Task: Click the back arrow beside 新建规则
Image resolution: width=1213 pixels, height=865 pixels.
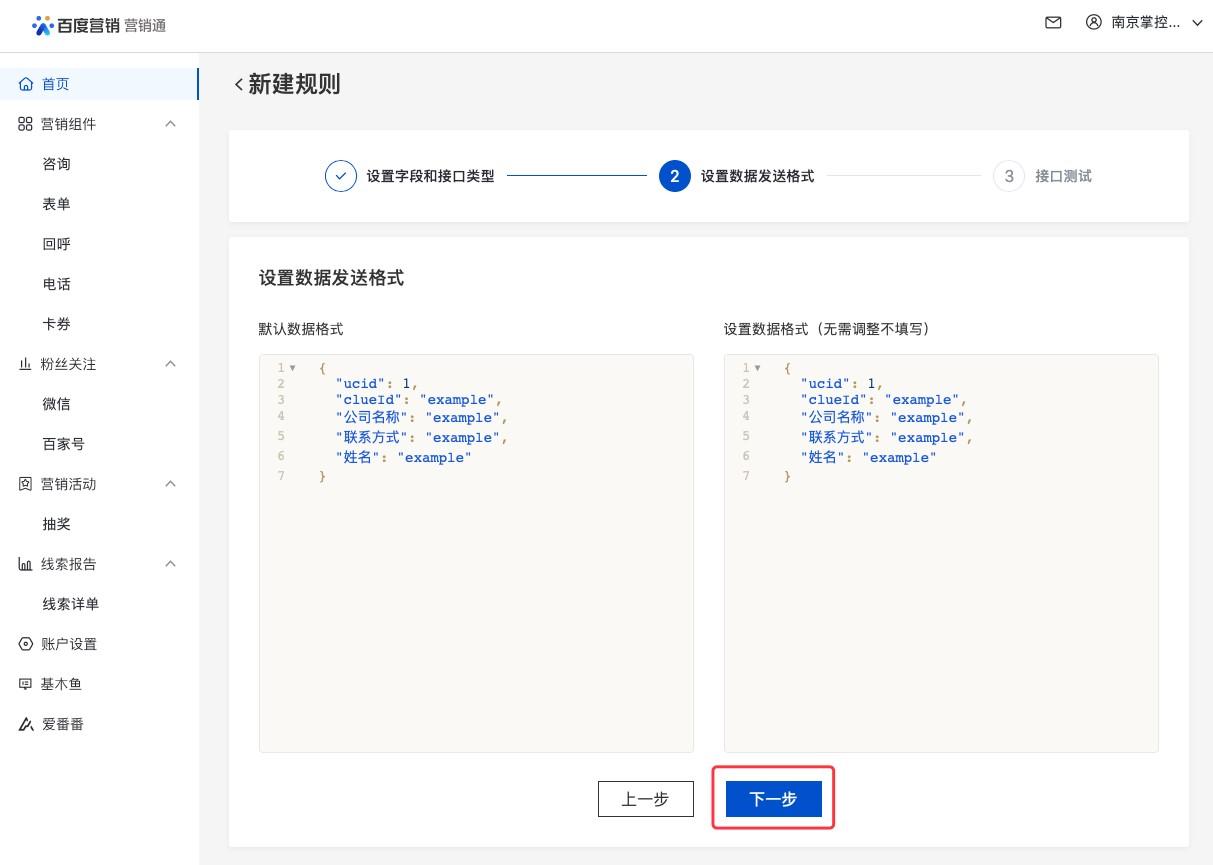Action: tap(238, 85)
